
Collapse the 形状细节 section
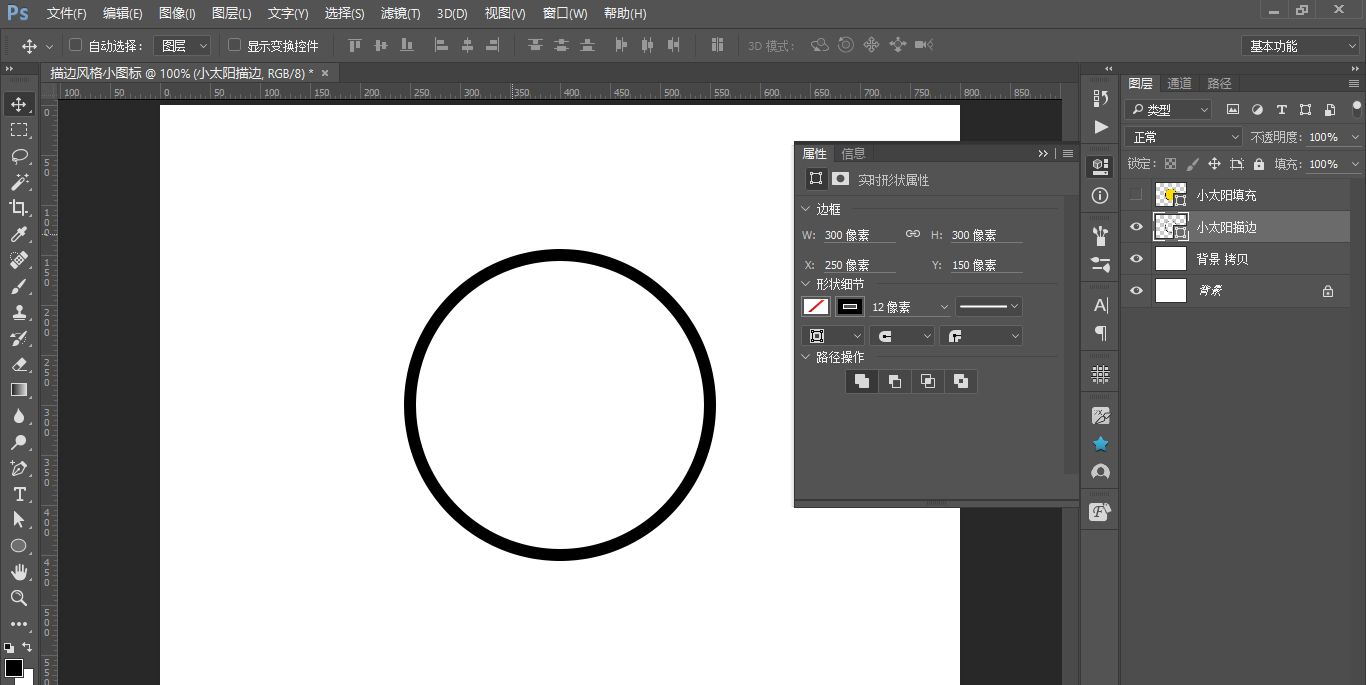click(807, 284)
